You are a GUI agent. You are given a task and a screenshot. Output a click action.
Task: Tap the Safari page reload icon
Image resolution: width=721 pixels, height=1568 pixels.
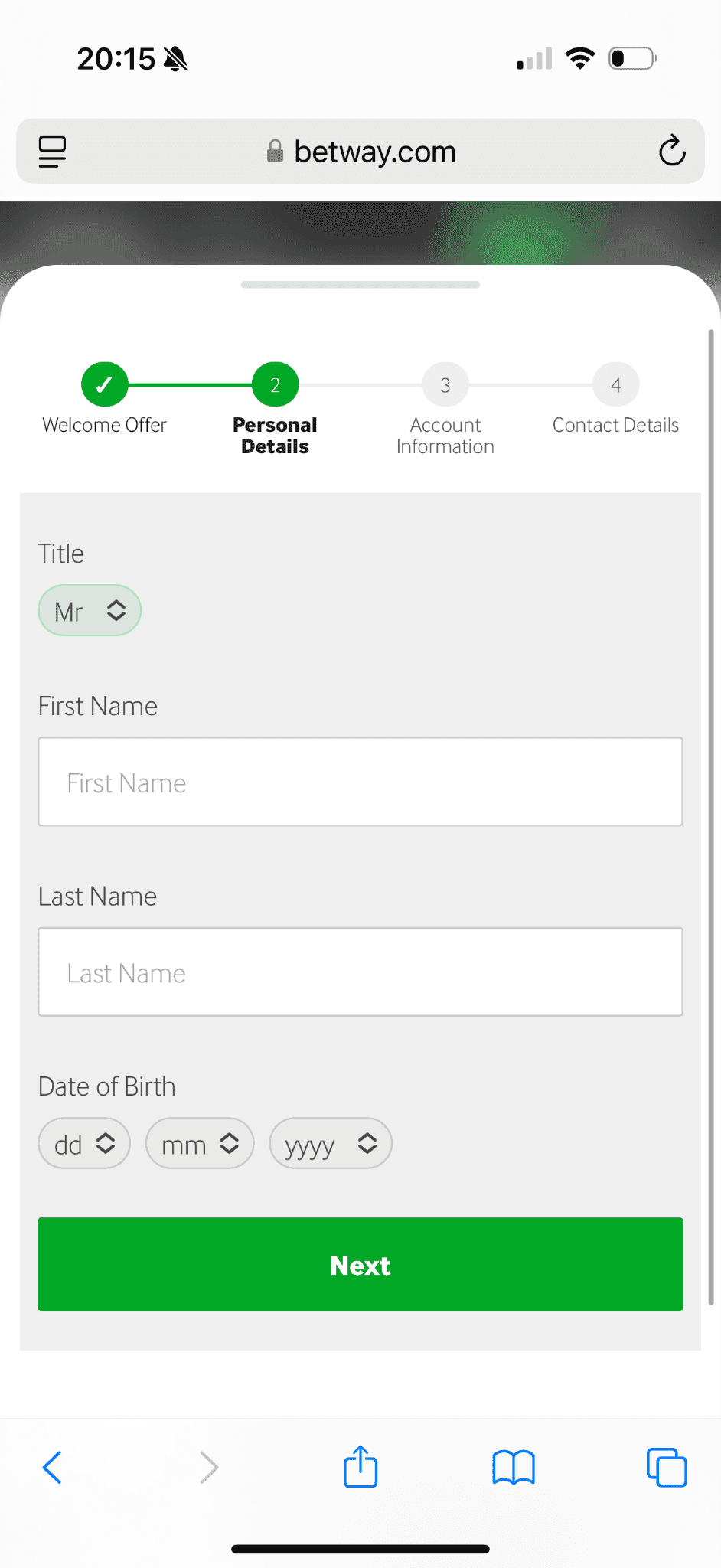671,151
